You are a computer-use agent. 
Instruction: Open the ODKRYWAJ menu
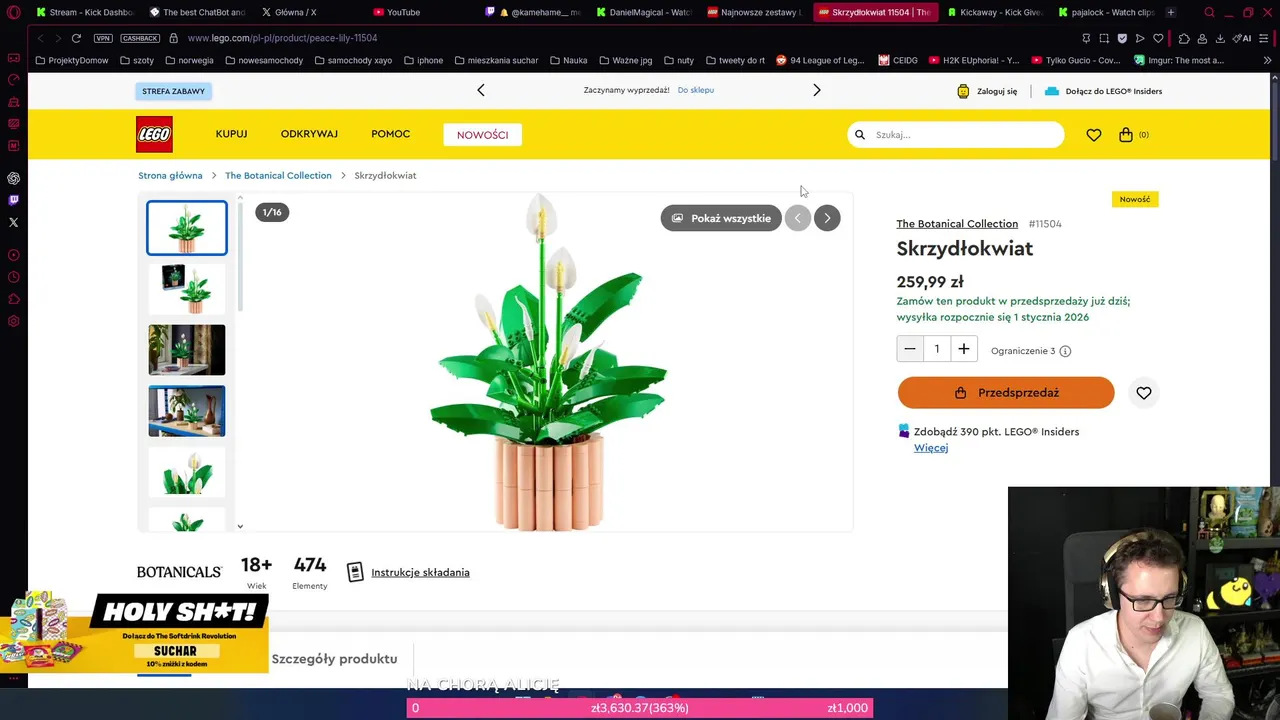309,134
